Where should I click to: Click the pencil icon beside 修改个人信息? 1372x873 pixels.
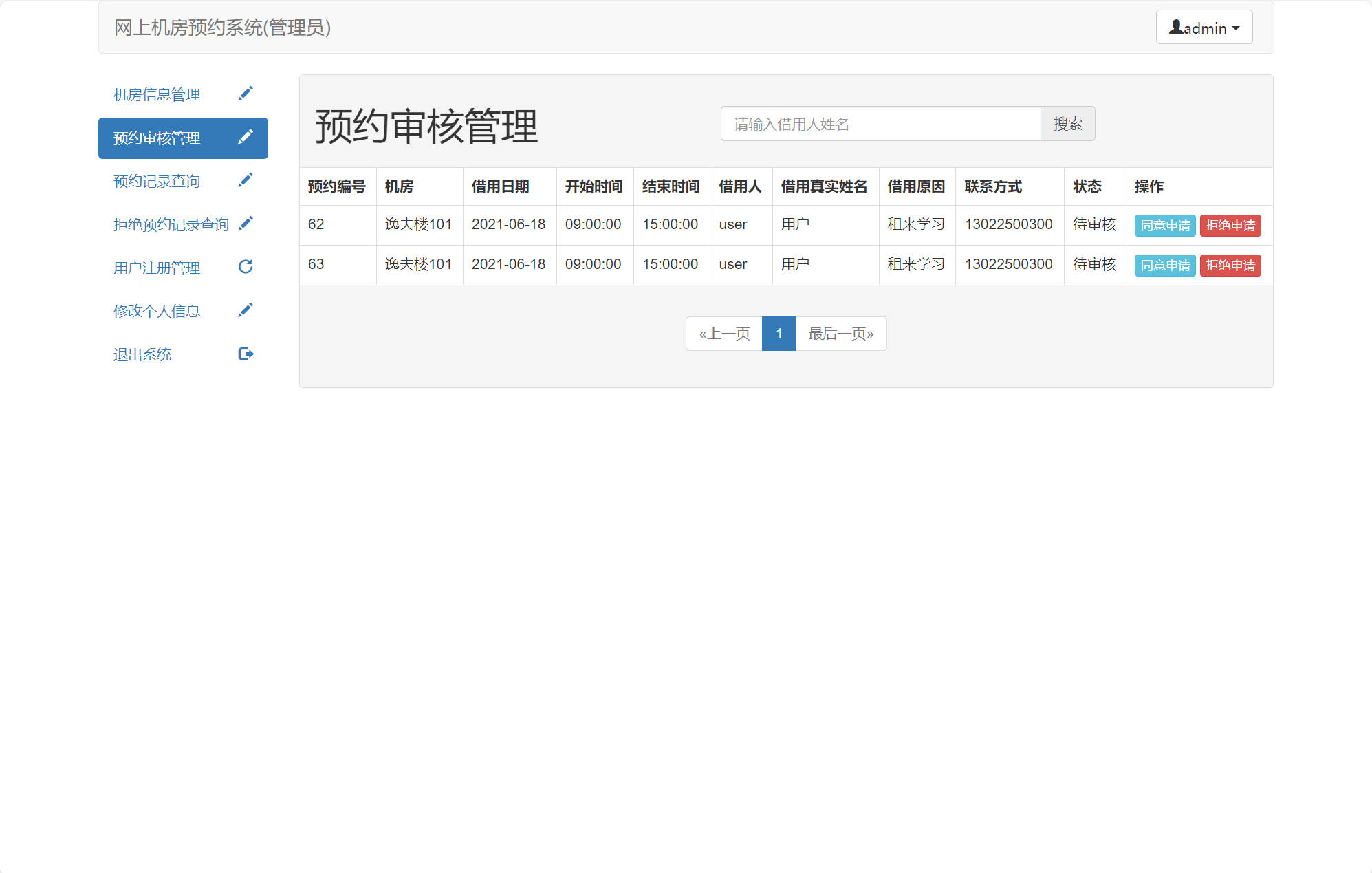point(246,310)
